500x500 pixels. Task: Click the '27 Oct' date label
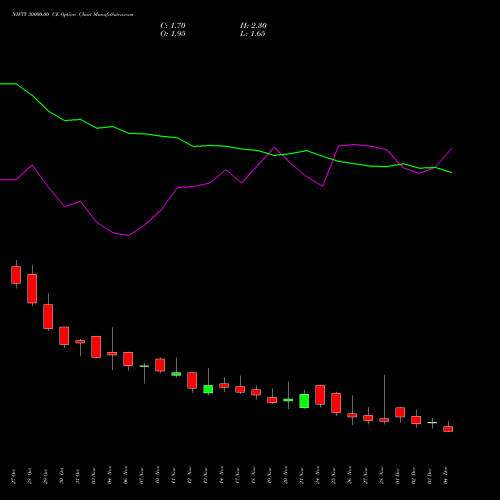pyautogui.click(x=14, y=476)
